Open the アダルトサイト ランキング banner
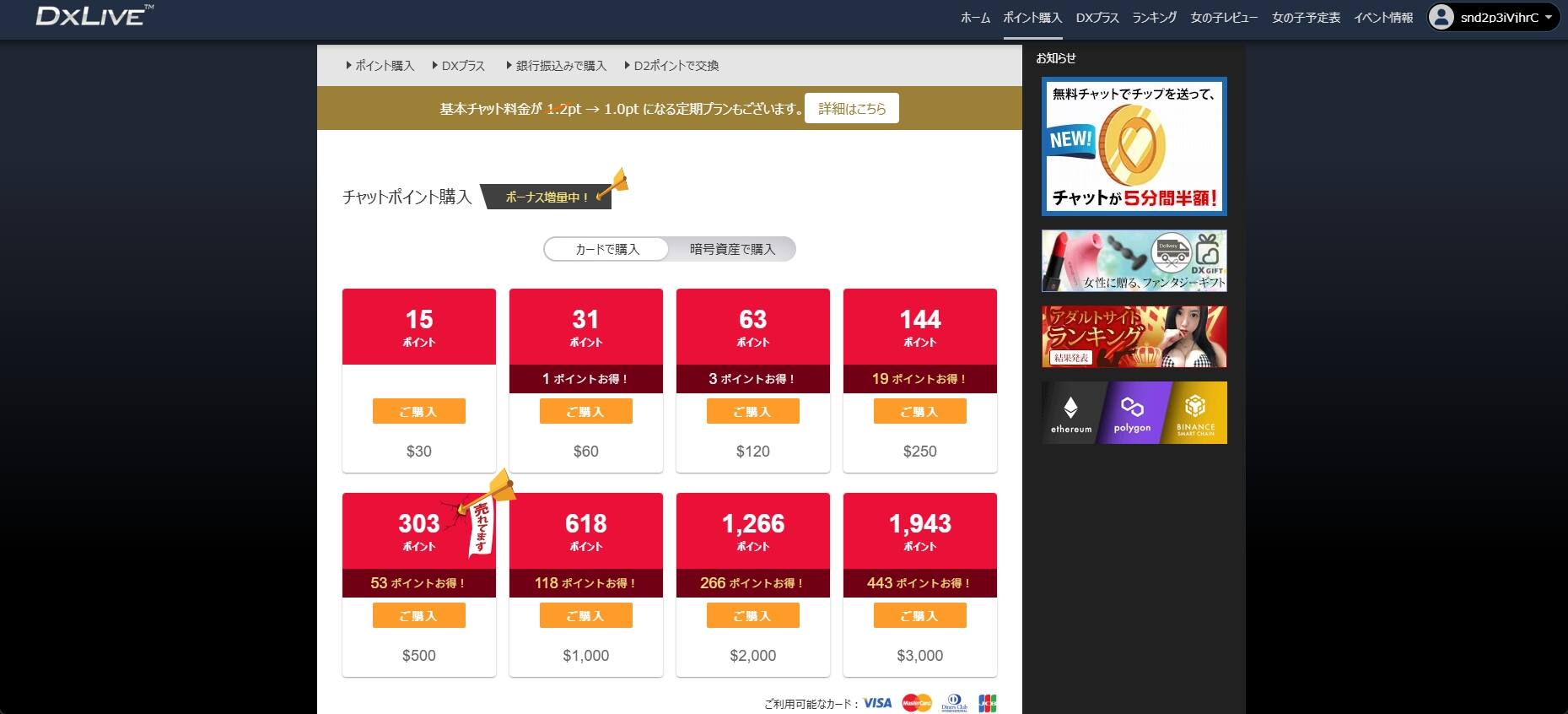The width and height of the screenshot is (1568, 714). click(x=1134, y=337)
